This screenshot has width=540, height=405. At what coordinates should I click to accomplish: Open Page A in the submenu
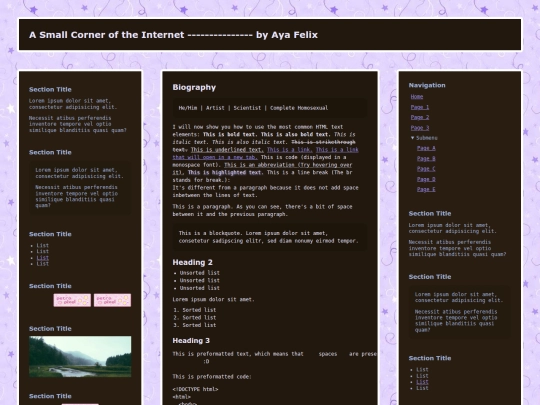pyautogui.click(x=426, y=148)
